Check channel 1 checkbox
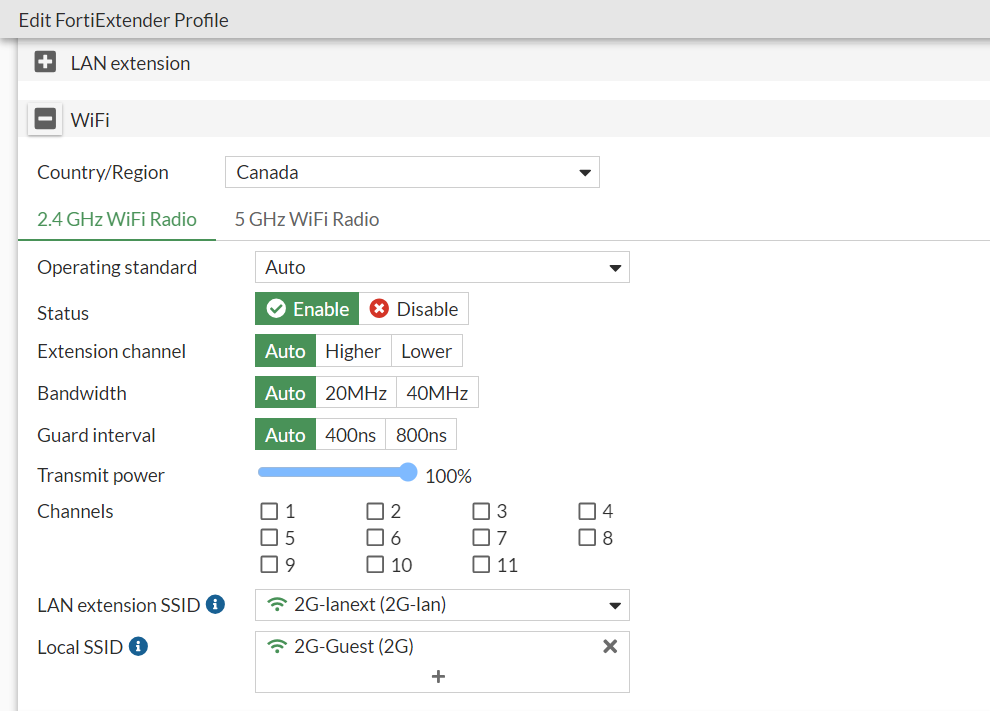990x711 pixels. tap(269, 511)
